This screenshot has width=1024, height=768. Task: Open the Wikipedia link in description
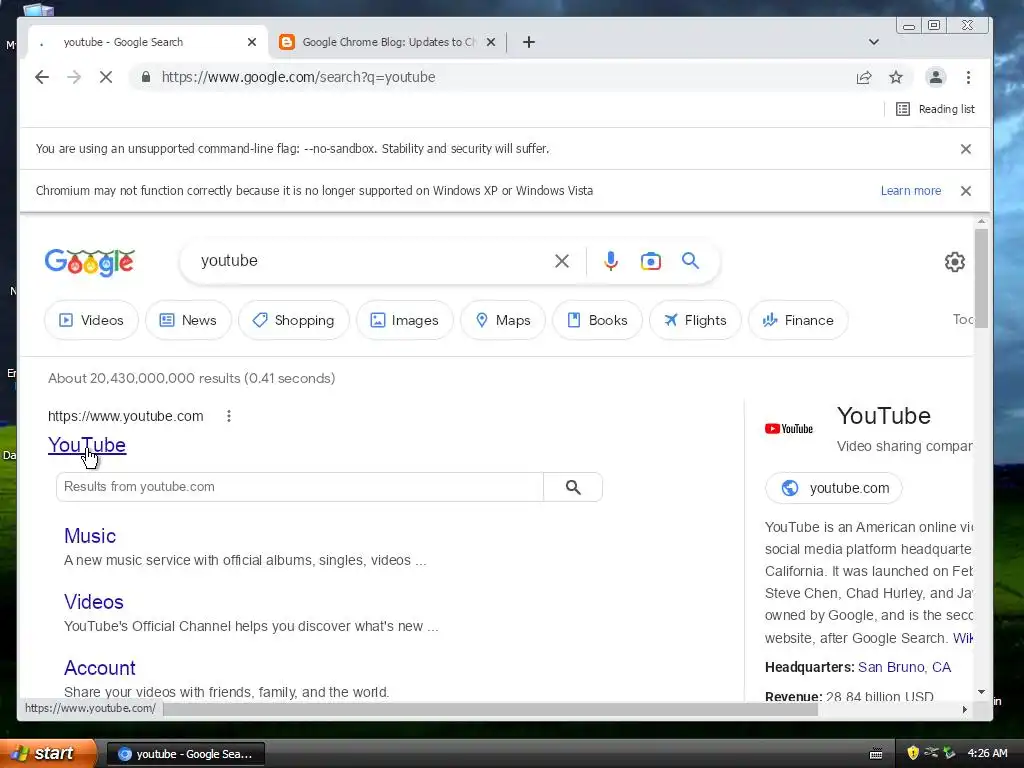[962, 638]
